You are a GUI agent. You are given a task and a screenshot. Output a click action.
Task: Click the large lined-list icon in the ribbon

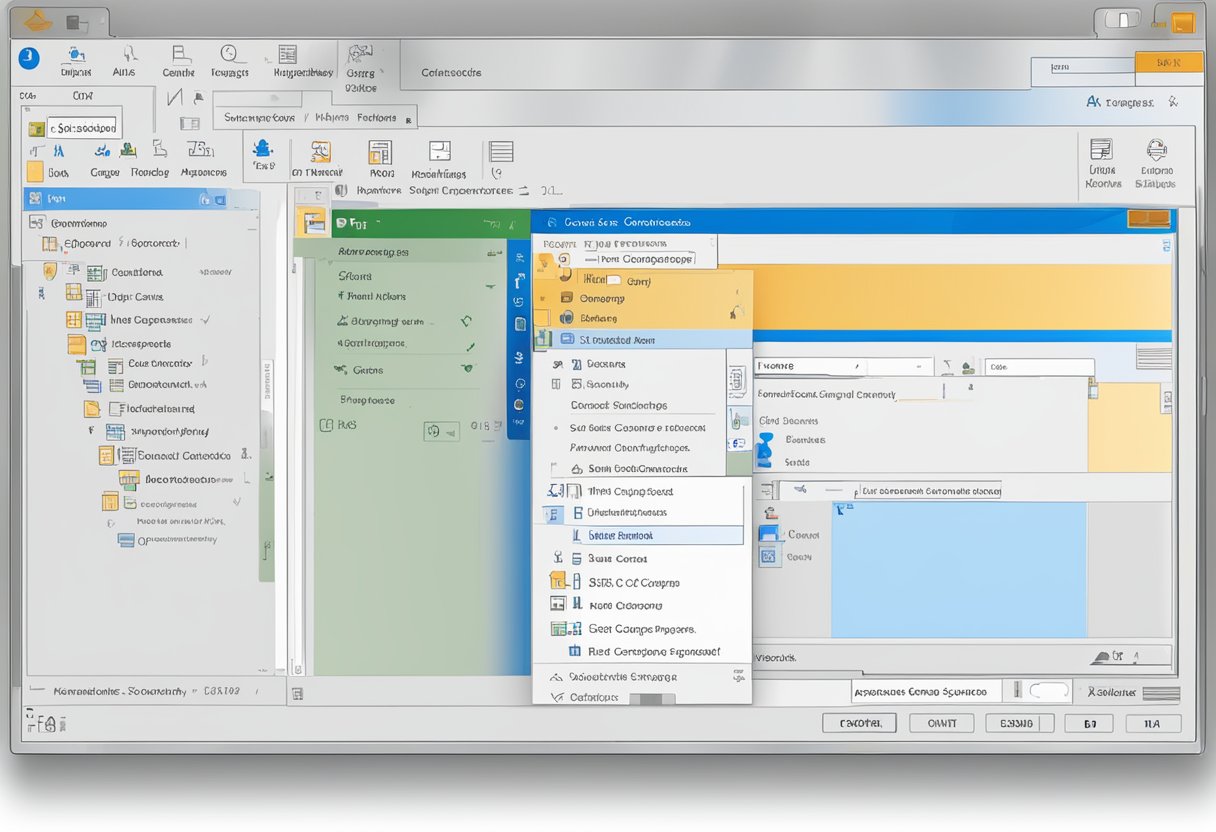501,152
